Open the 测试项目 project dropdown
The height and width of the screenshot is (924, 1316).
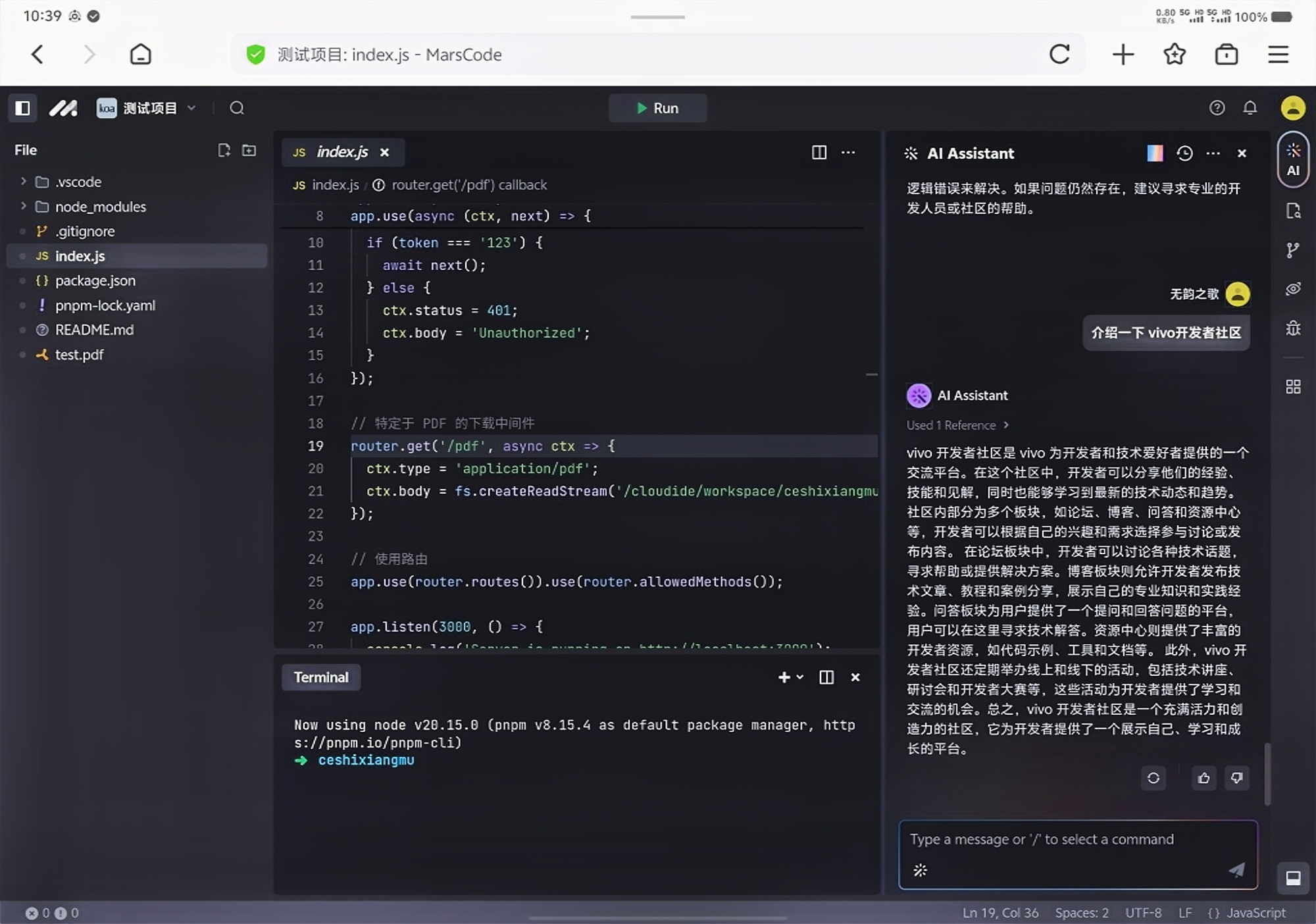click(147, 108)
